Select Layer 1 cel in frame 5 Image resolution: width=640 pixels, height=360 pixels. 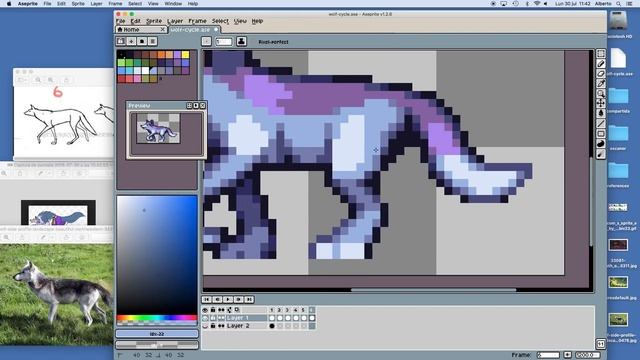click(x=304, y=318)
